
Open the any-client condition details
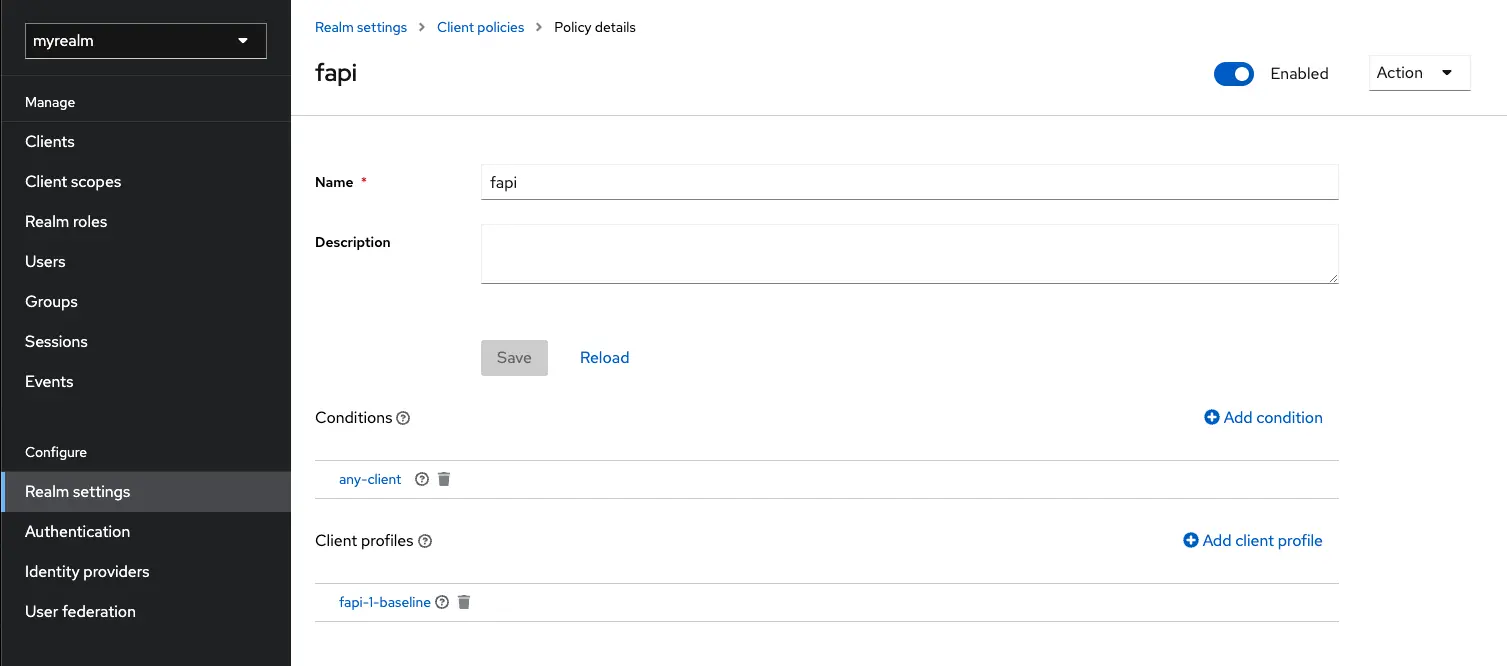pyautogui.click(x=370, y=479)
